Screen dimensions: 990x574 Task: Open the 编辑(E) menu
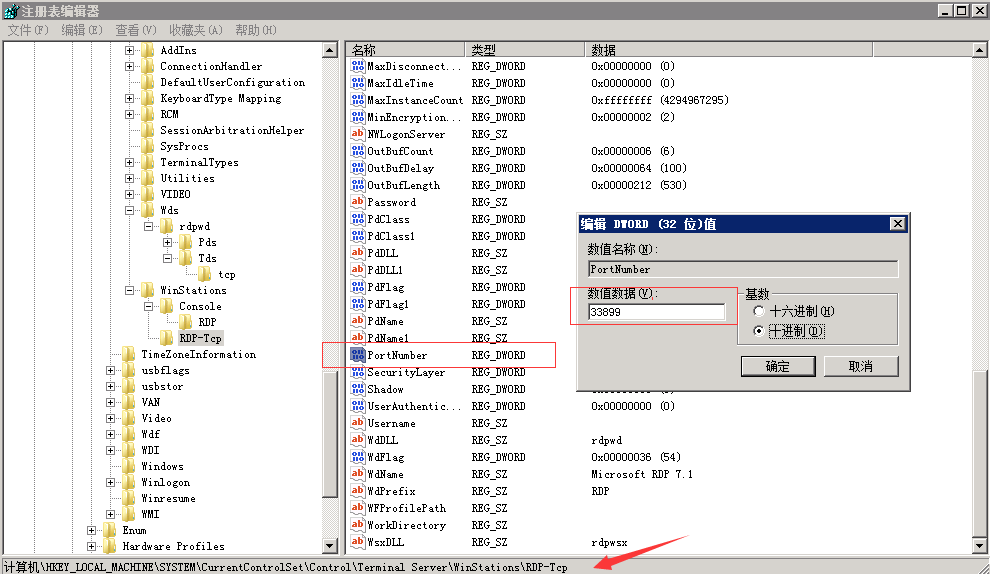(81, 30)
